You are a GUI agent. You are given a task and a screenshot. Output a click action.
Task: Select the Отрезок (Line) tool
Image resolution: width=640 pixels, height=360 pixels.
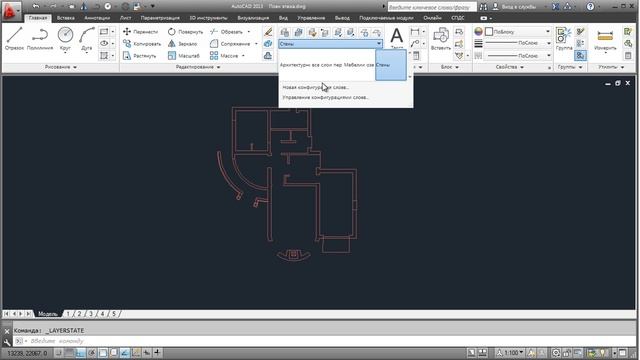pyautogui.click(x=14, y=38)
